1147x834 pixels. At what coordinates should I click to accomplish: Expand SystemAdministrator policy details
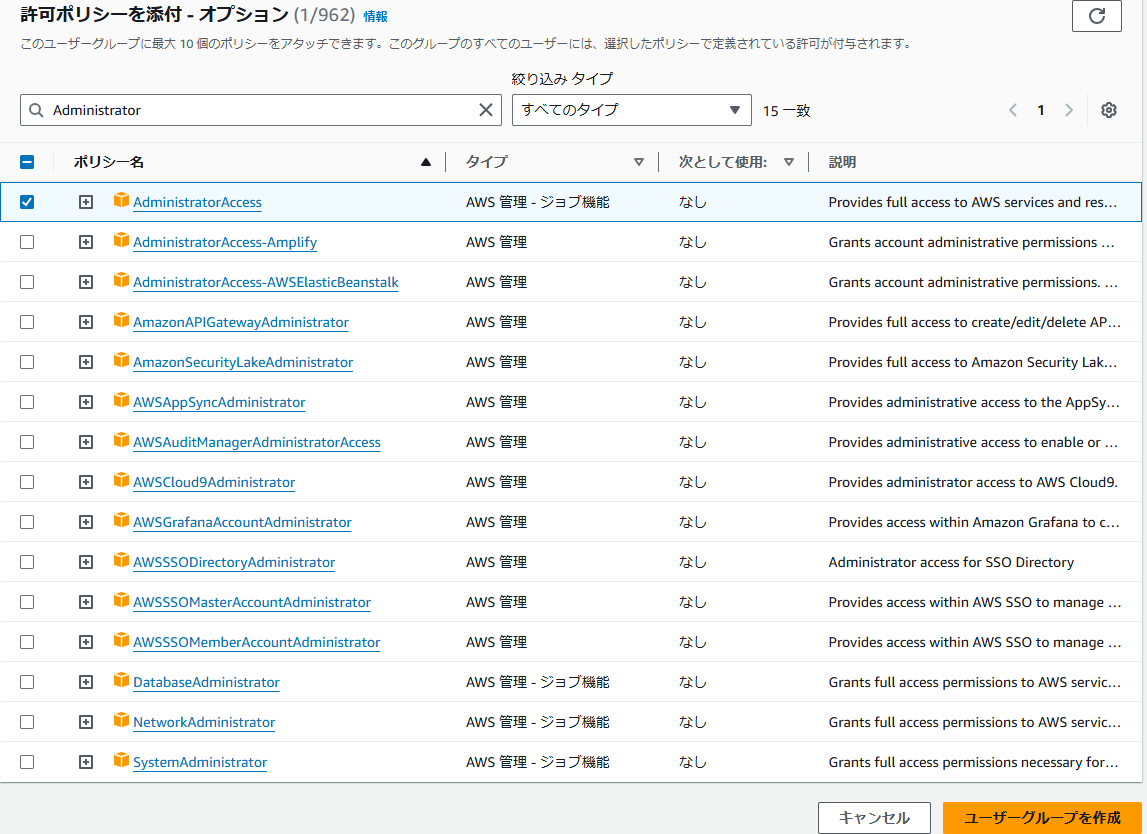pos(86,762)
